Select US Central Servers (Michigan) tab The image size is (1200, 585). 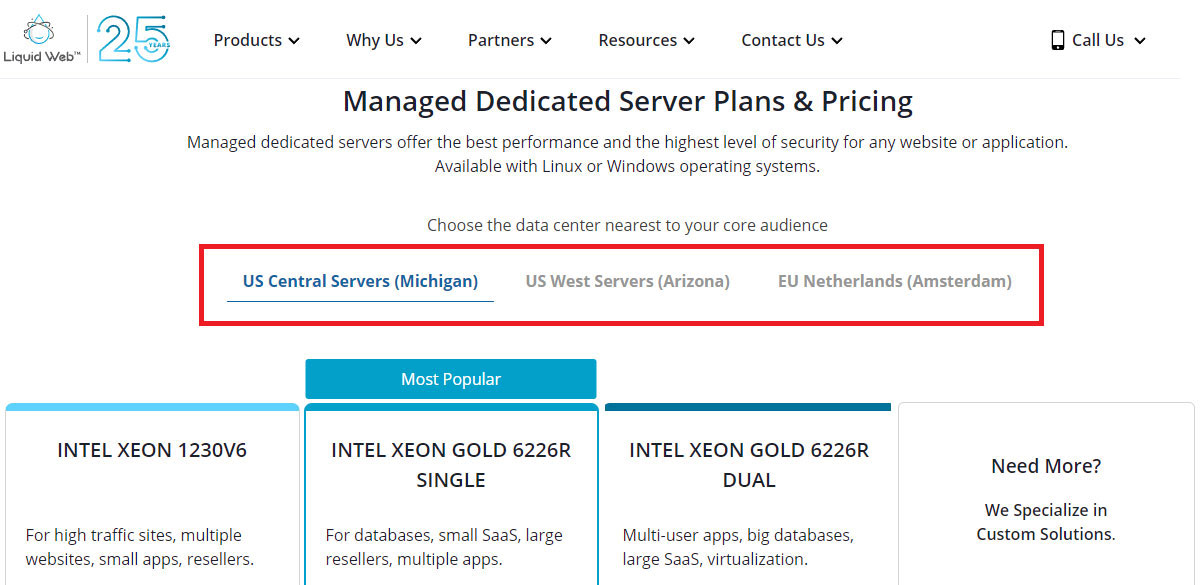click(360, 281)
